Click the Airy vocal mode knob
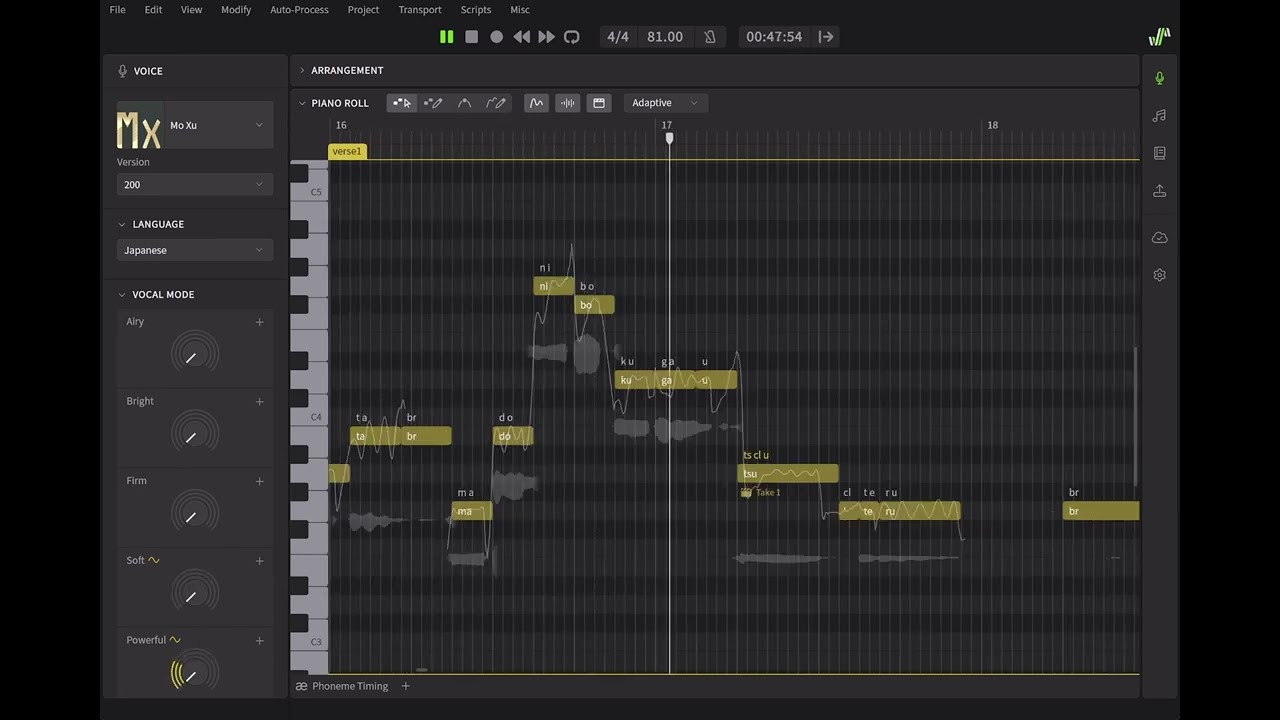This screenshot has height=720, width=1280. [194, 354]
